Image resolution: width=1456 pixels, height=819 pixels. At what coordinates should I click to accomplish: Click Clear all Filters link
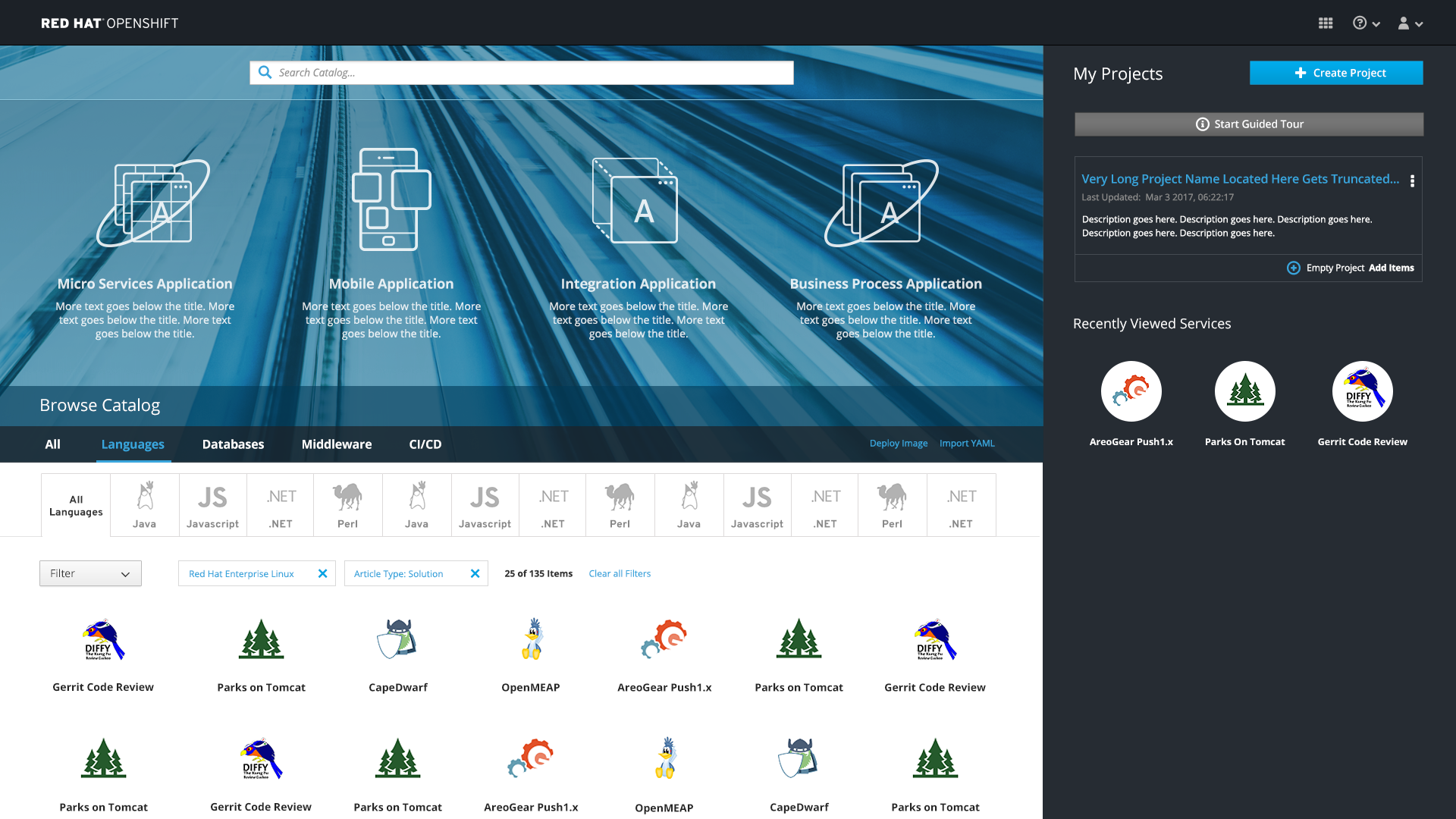point(619,573)
